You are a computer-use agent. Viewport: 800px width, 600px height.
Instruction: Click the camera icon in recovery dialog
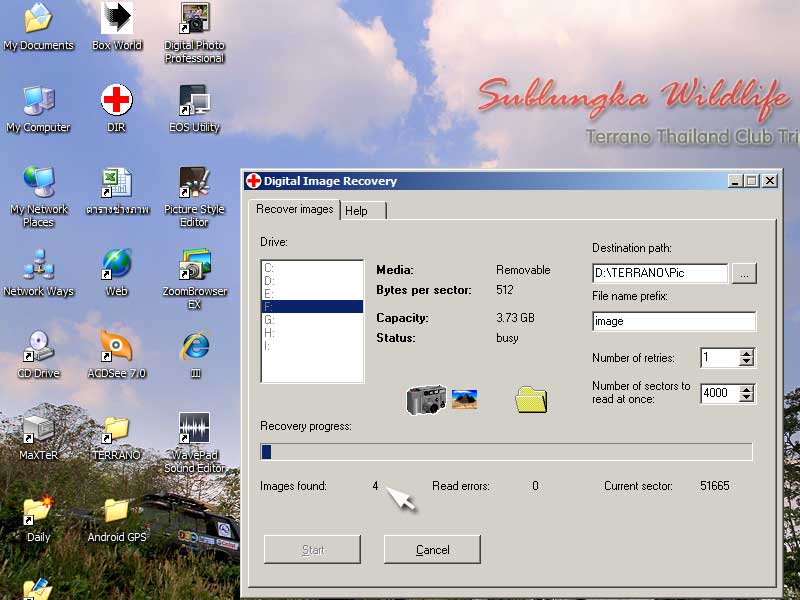(x=425, y=400)
